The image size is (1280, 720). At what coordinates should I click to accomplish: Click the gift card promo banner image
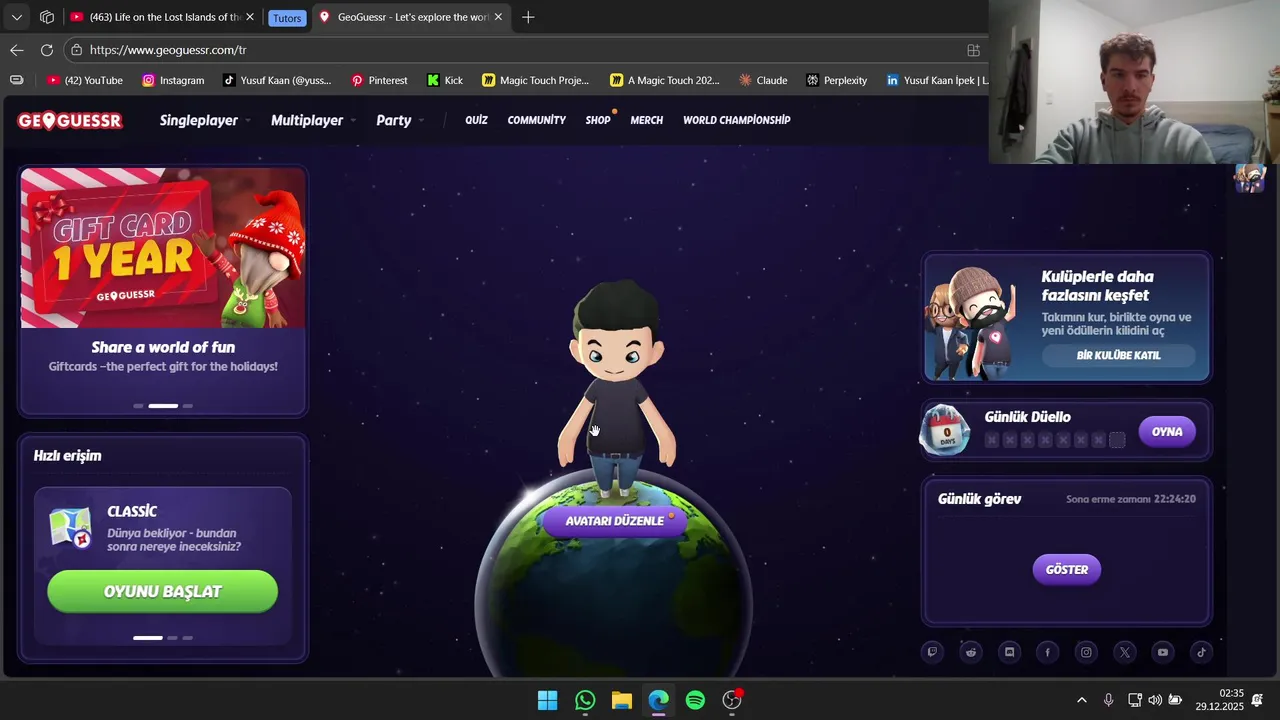(163, 247)
